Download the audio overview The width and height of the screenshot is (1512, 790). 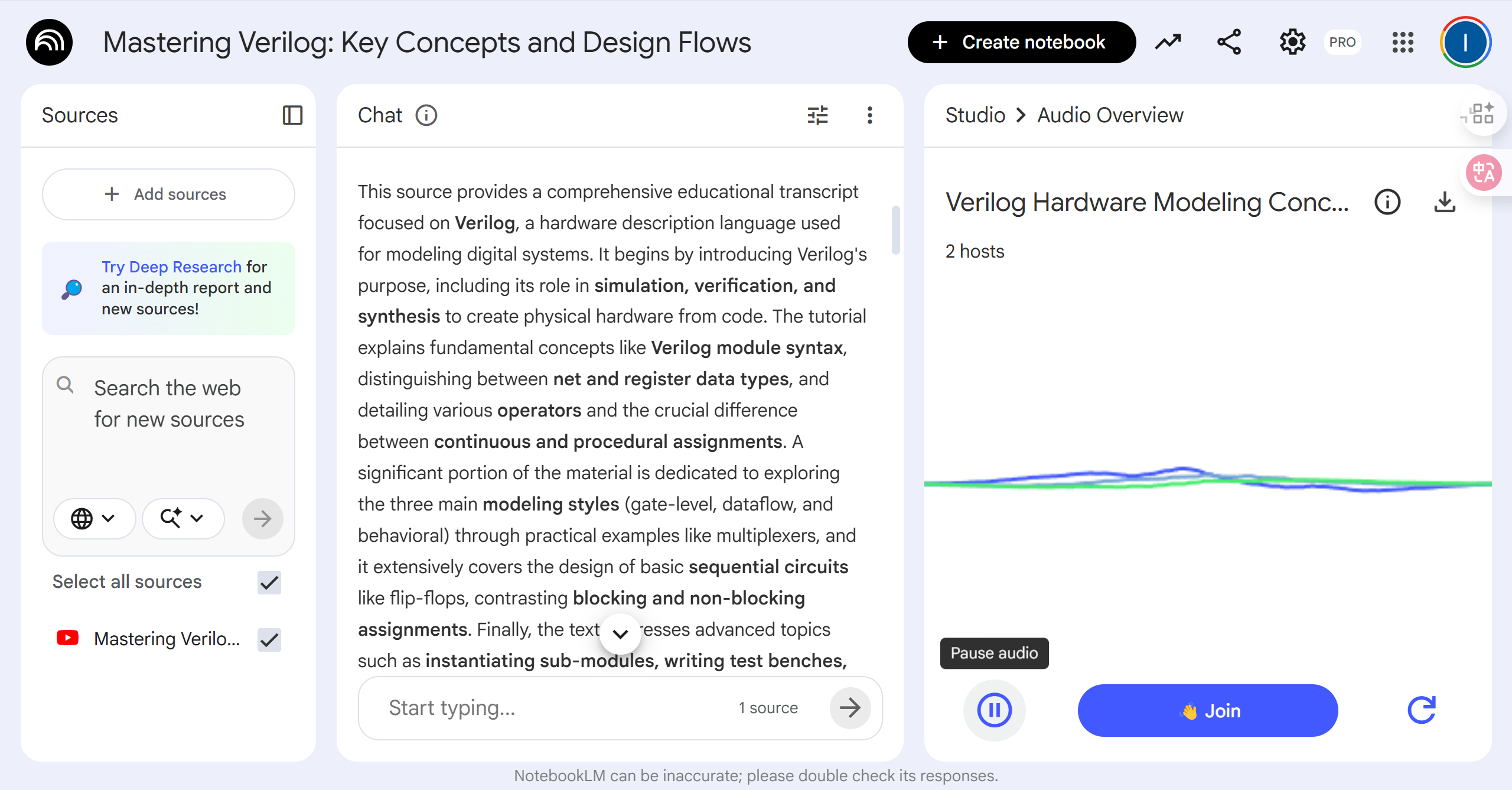point(1444,202)
